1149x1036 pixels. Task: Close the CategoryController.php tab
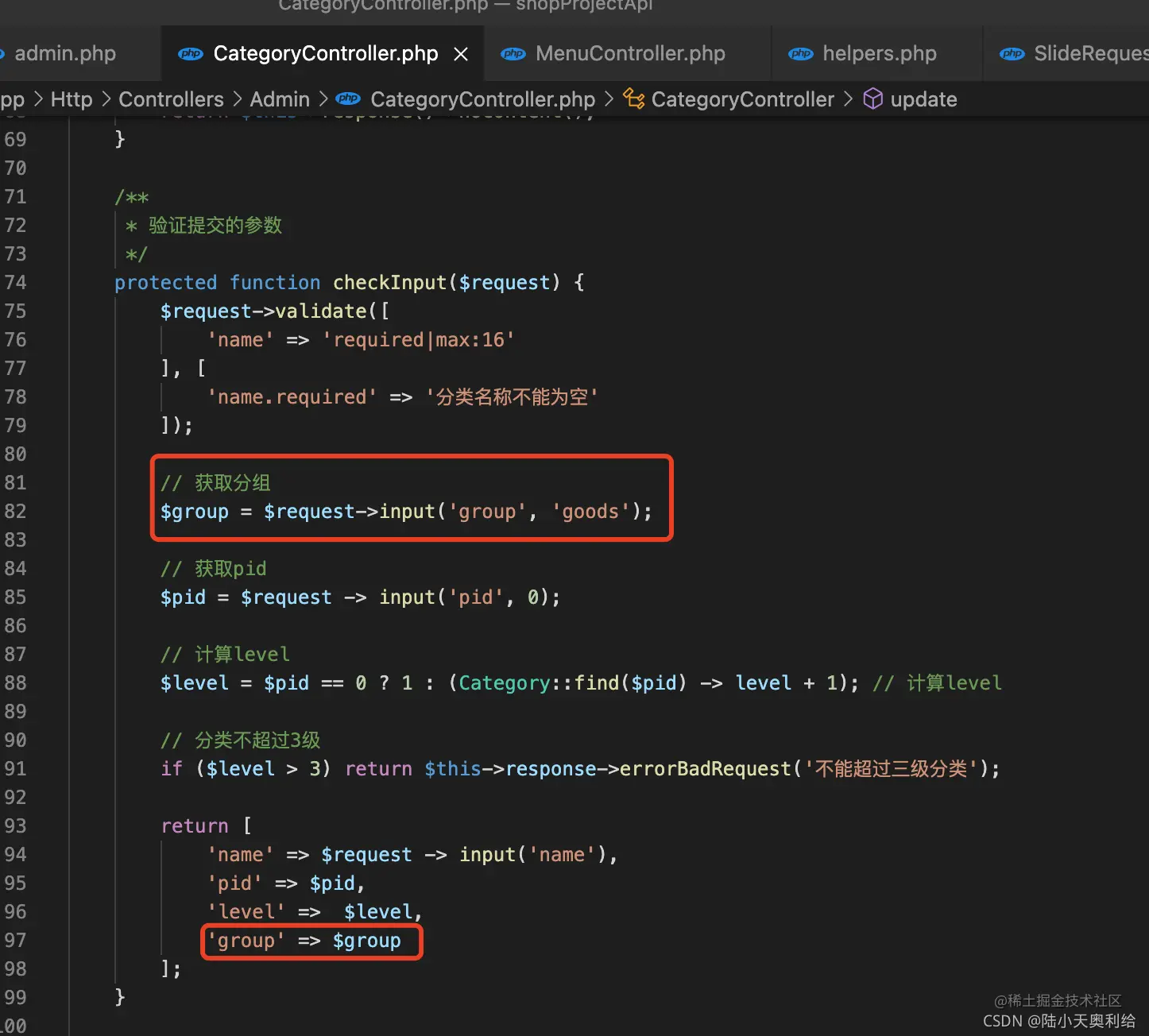pos(461,54)
